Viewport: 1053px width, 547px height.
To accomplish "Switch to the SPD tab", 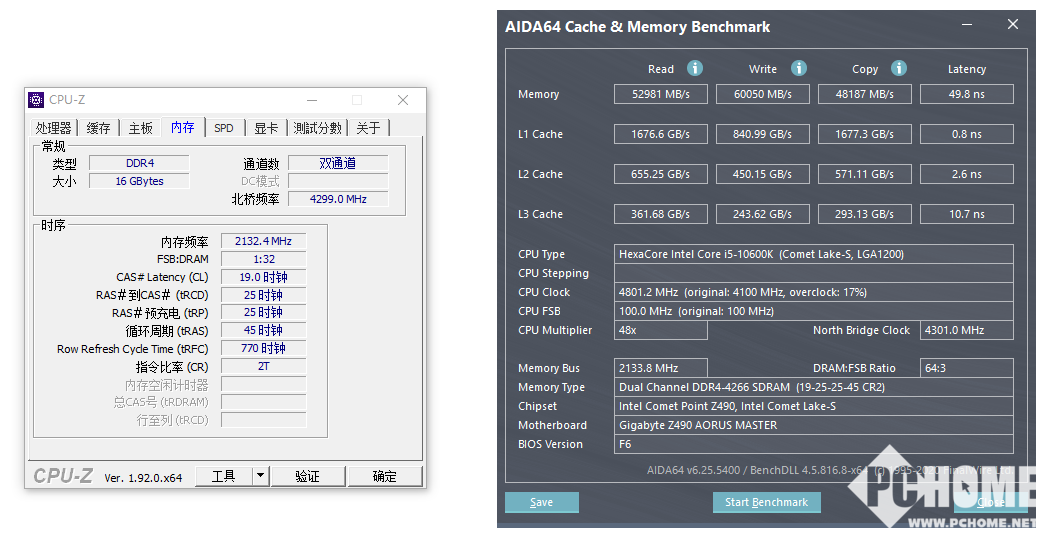I will [x=223, y=128].
